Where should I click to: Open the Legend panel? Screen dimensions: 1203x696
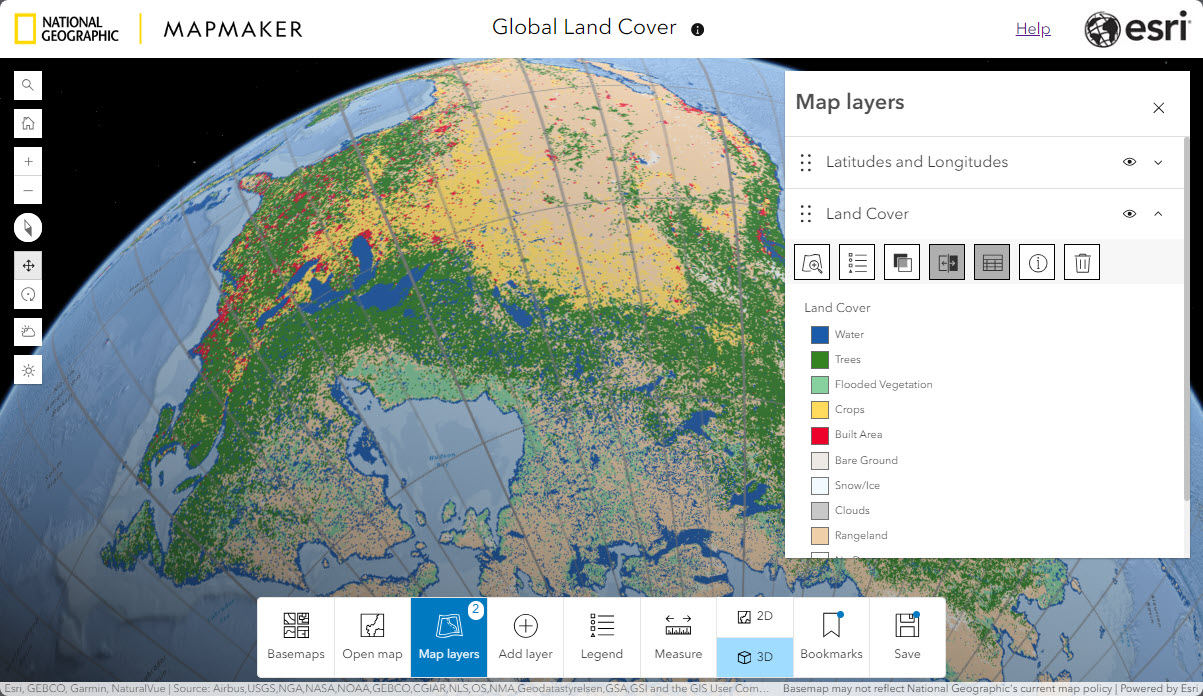(602, 637)
